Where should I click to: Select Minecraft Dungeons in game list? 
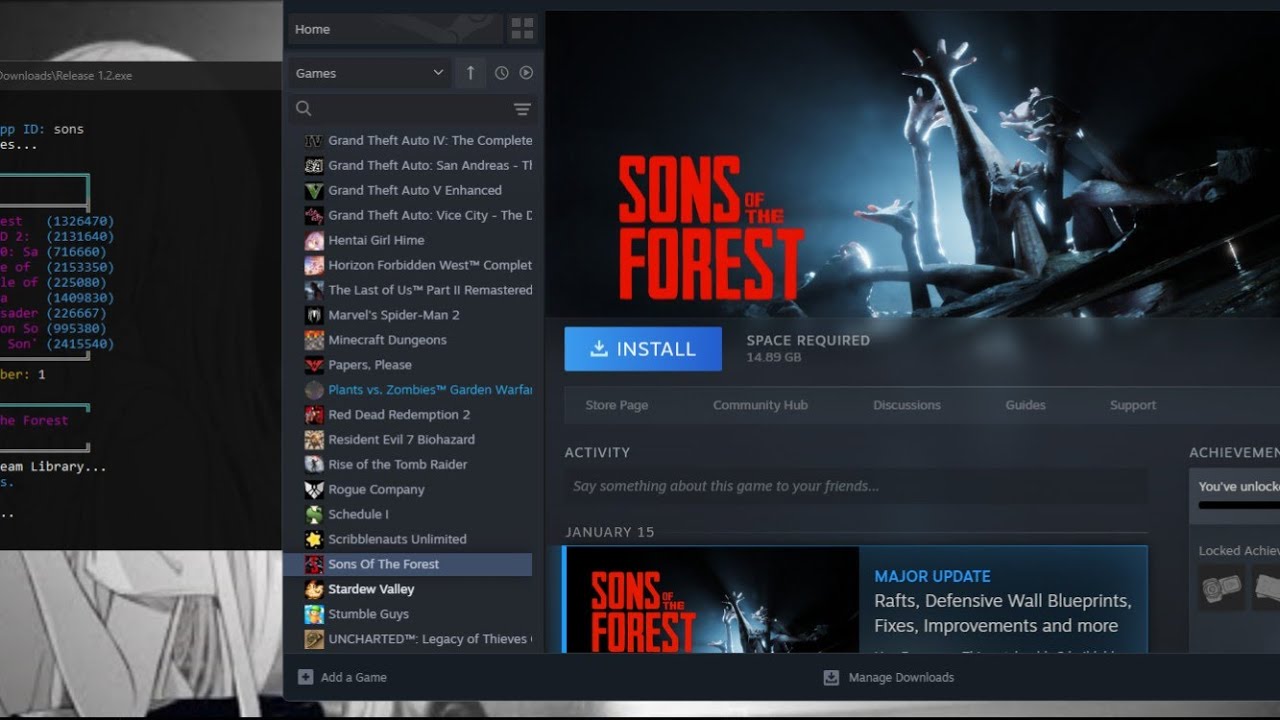(x=408, y=340)
